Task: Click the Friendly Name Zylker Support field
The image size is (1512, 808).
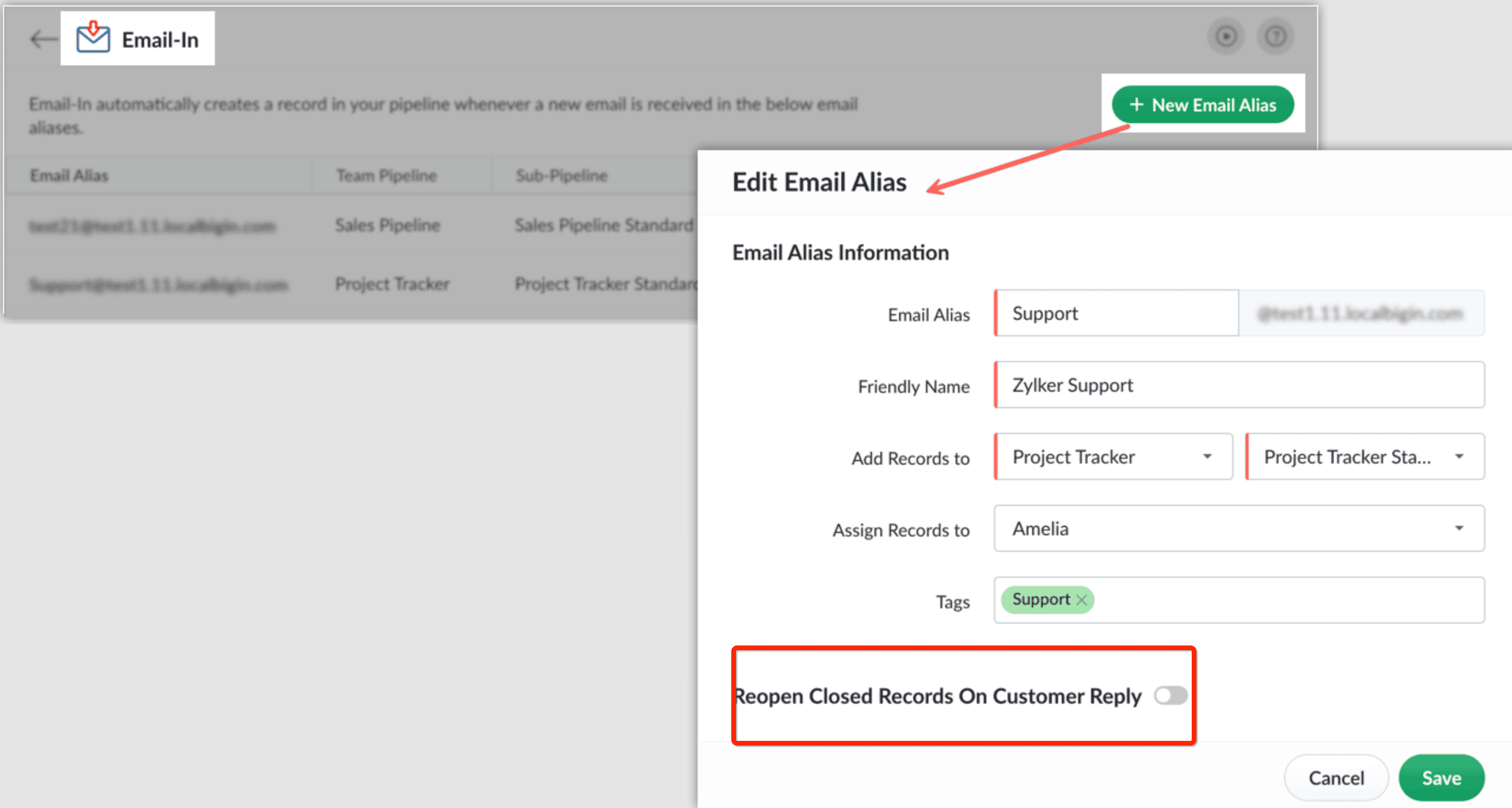Action: tap(1239, 385)
